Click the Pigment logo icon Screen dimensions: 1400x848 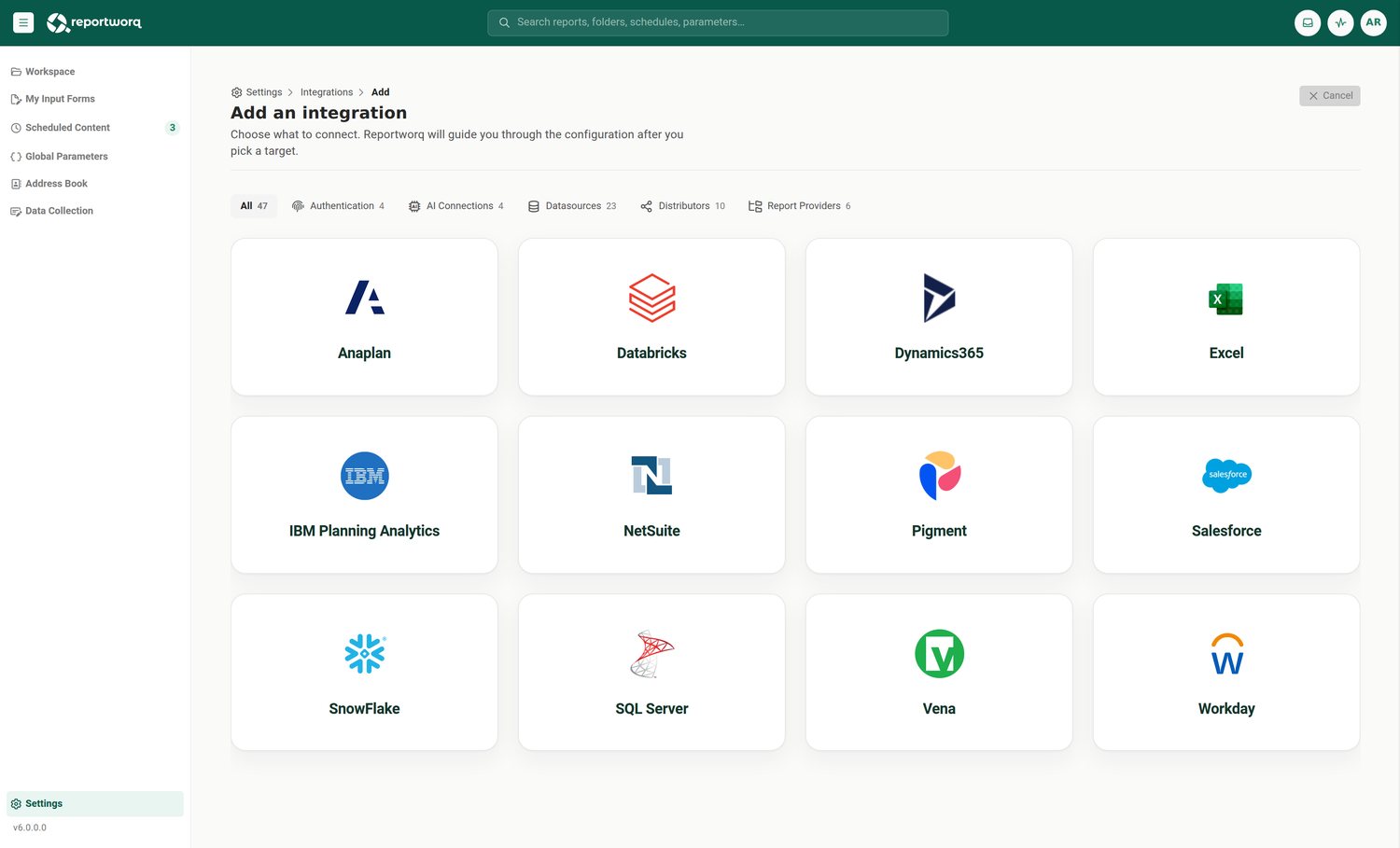coord(939,476)
